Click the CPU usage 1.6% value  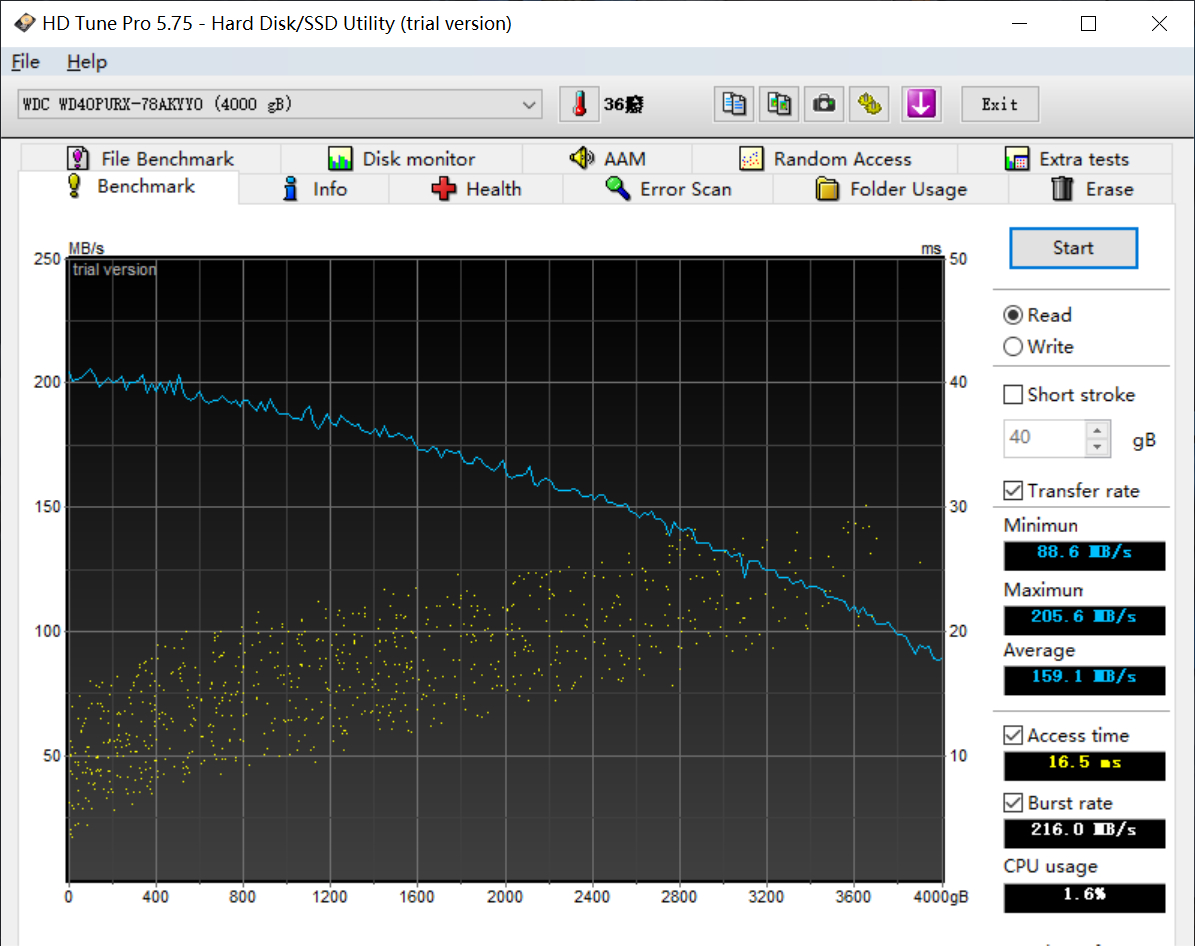pos(1084,896)
